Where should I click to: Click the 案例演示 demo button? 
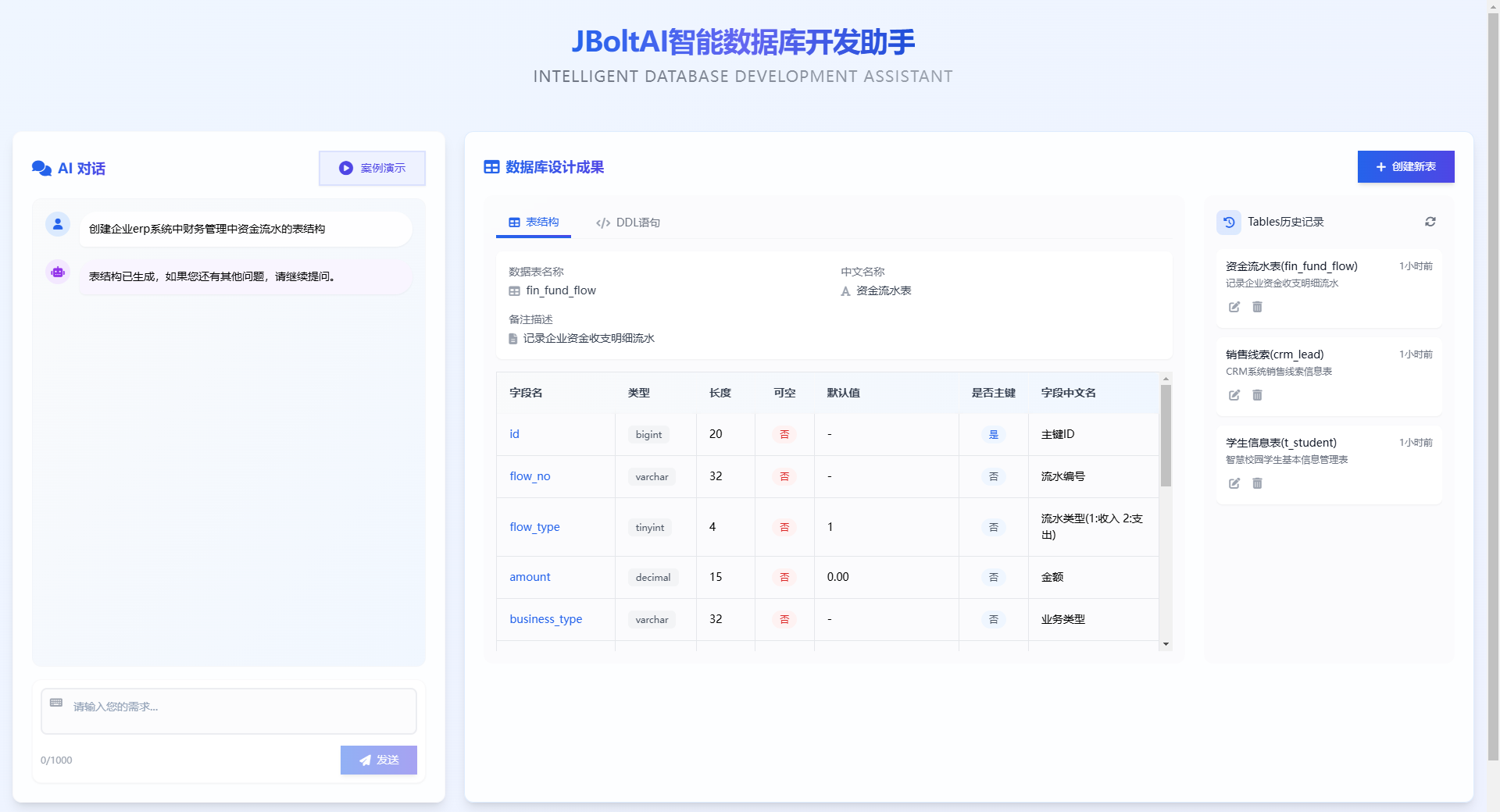(x=372, y=168)
